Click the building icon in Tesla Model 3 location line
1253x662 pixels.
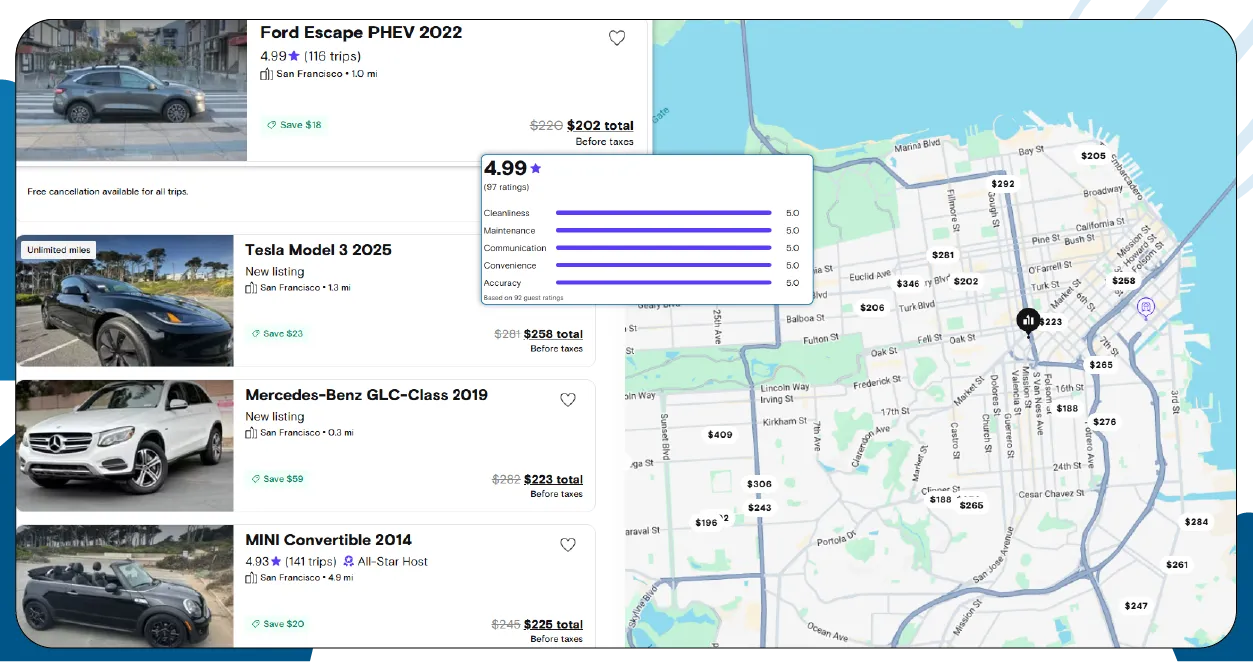coord(252,288)
